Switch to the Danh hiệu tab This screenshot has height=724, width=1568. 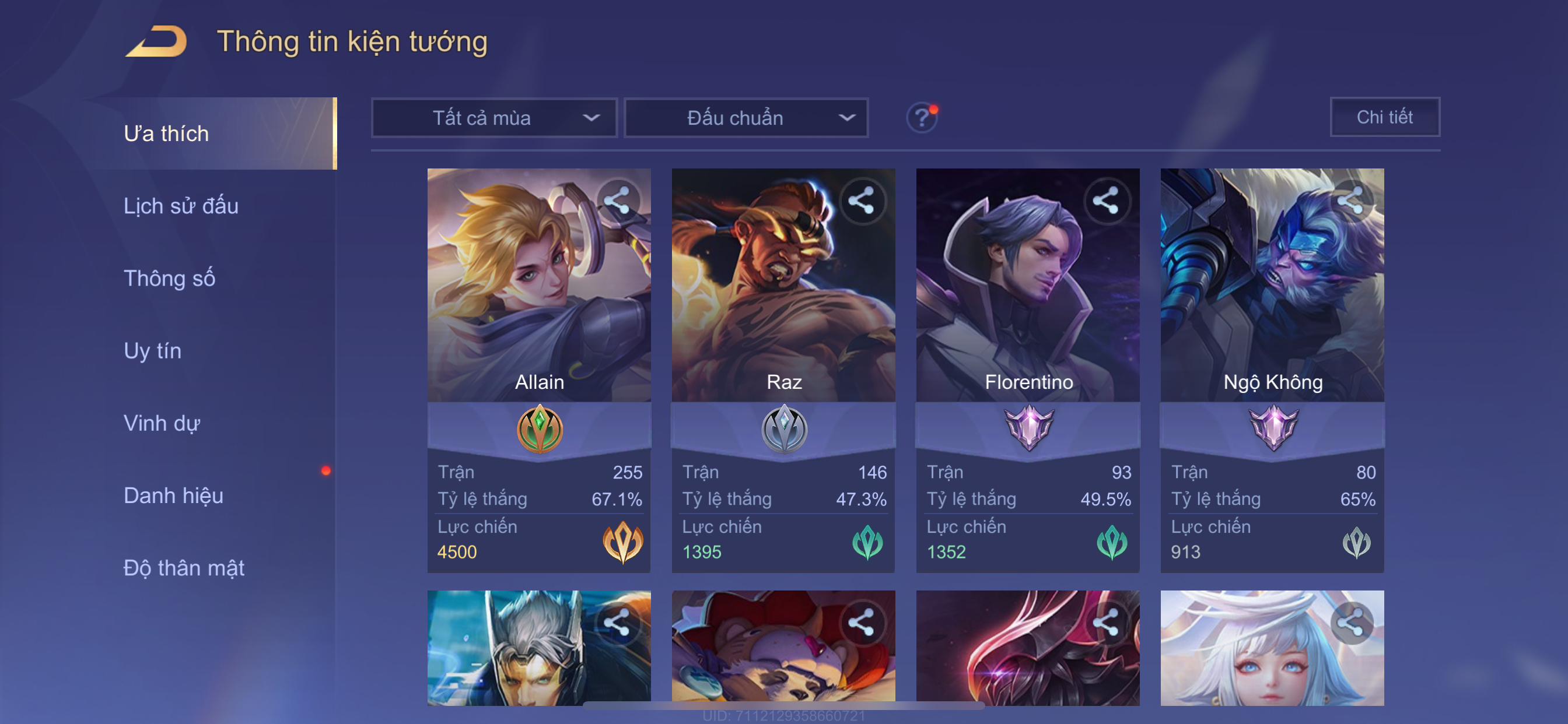coord(173,495)
